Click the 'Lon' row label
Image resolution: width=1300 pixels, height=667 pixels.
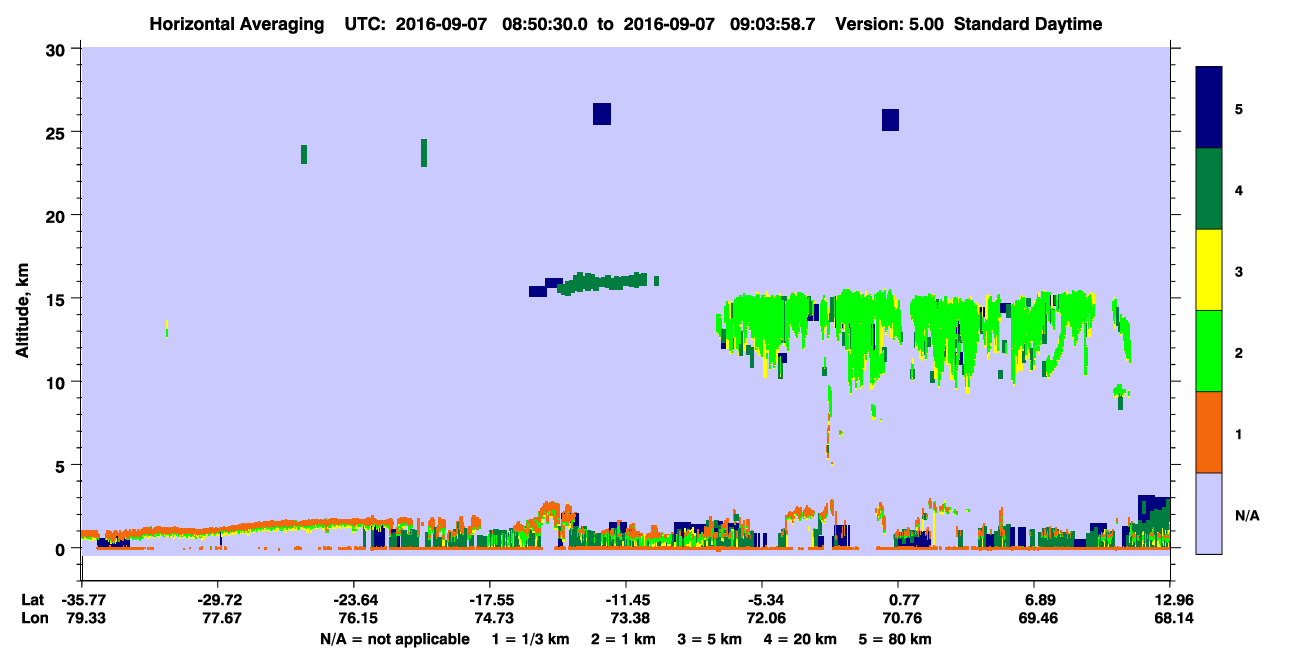[x=33, y=619]
